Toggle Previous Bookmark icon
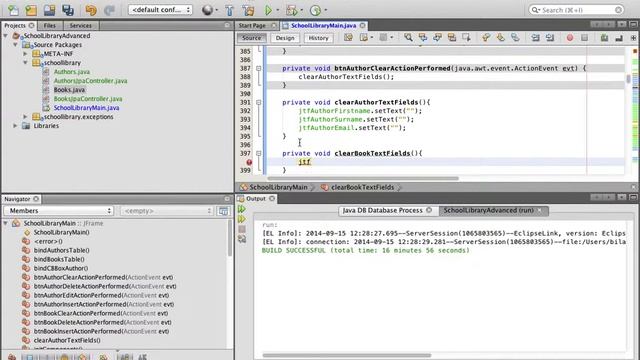640x360 pixels. [486, 38]
